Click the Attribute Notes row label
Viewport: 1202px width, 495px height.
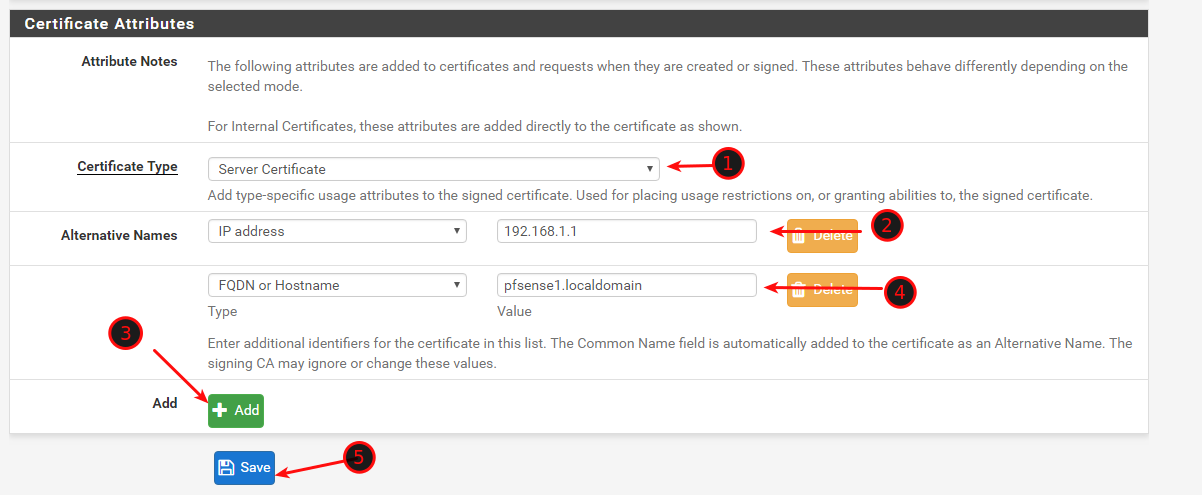[129, 61]
